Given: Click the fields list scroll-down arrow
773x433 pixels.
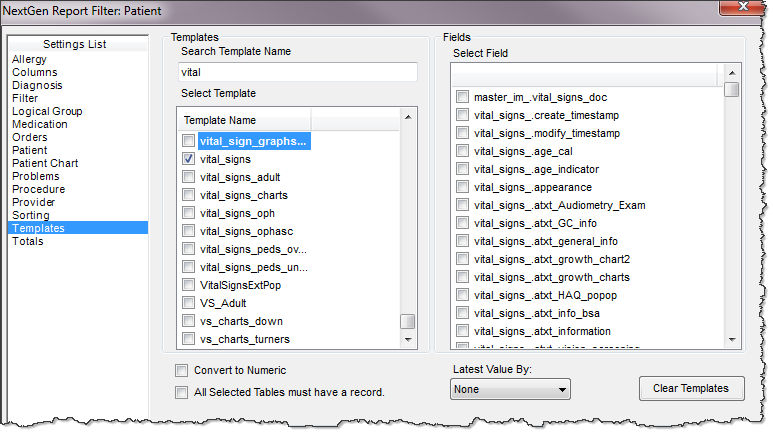Looking at the screenshot, I should [732, 339].
